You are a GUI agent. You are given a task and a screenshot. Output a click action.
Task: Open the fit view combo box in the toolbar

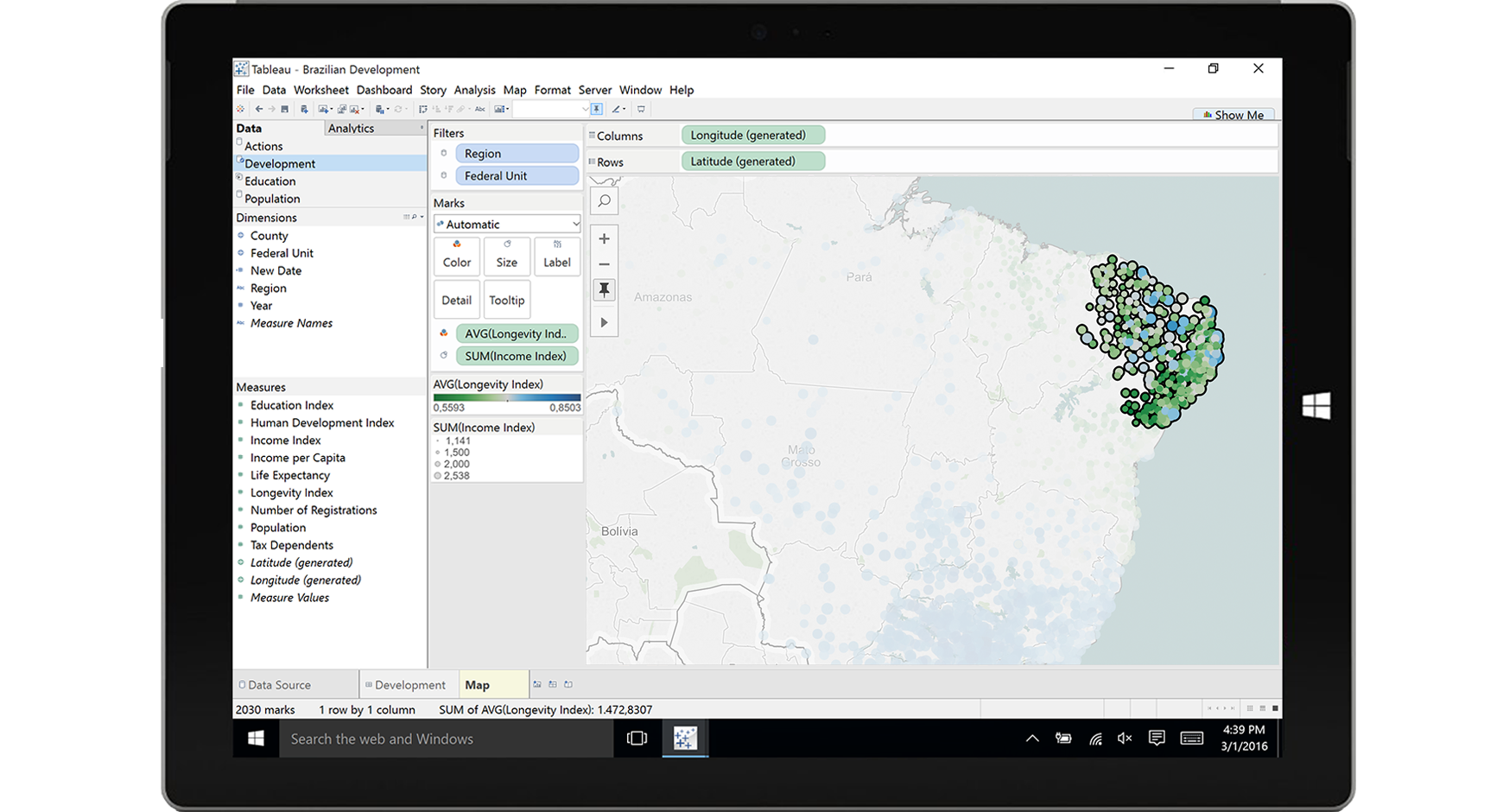(x=551, y=109)
